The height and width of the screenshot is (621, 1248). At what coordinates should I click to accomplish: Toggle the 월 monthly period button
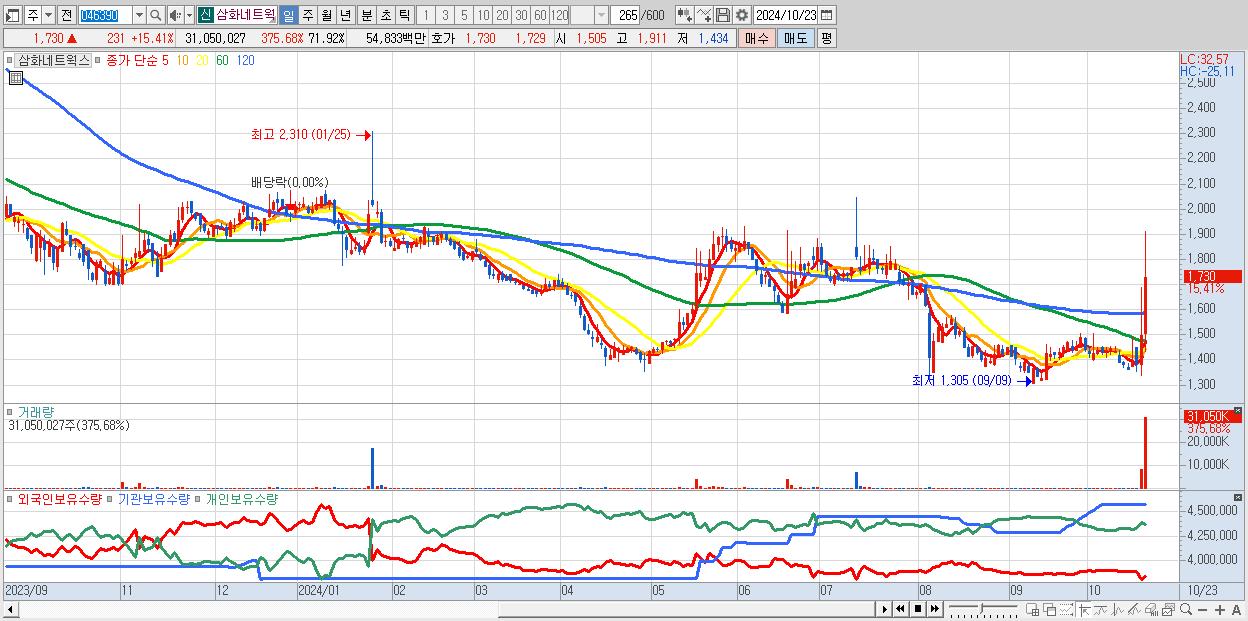click(326, 15)
